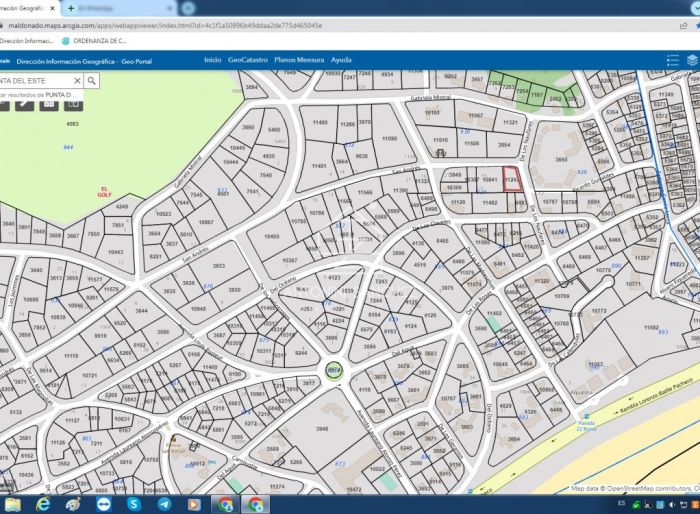Viewport: 700px width, 514px height.
Task: Click the Dirección Información Geográfica - Geo Portal title
Action: pos(84,62)
